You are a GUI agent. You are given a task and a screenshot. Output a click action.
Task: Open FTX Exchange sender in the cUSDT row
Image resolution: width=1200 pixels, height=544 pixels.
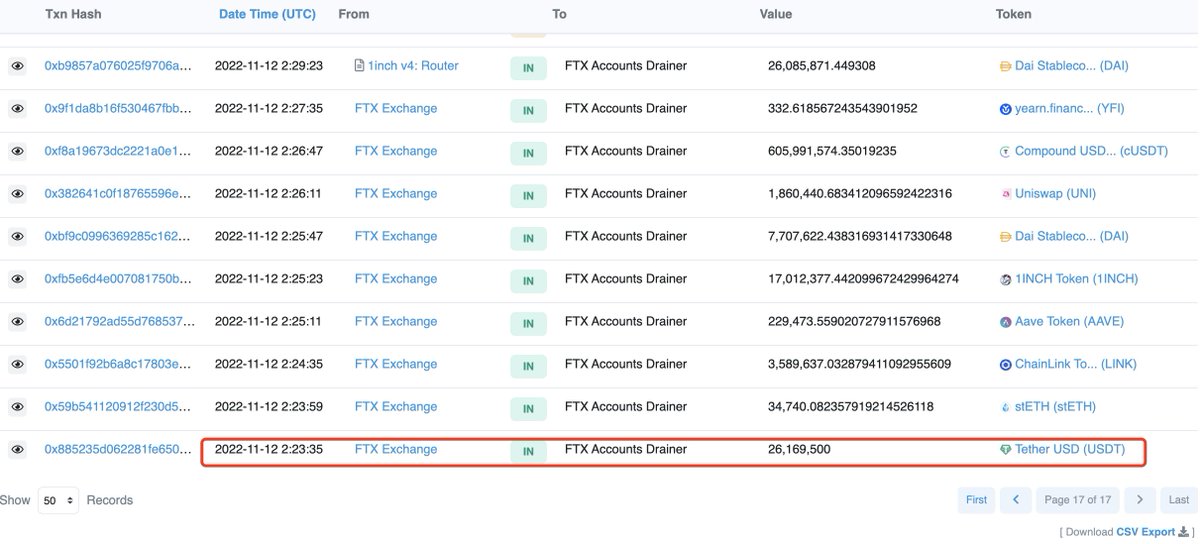pos(396,151)
